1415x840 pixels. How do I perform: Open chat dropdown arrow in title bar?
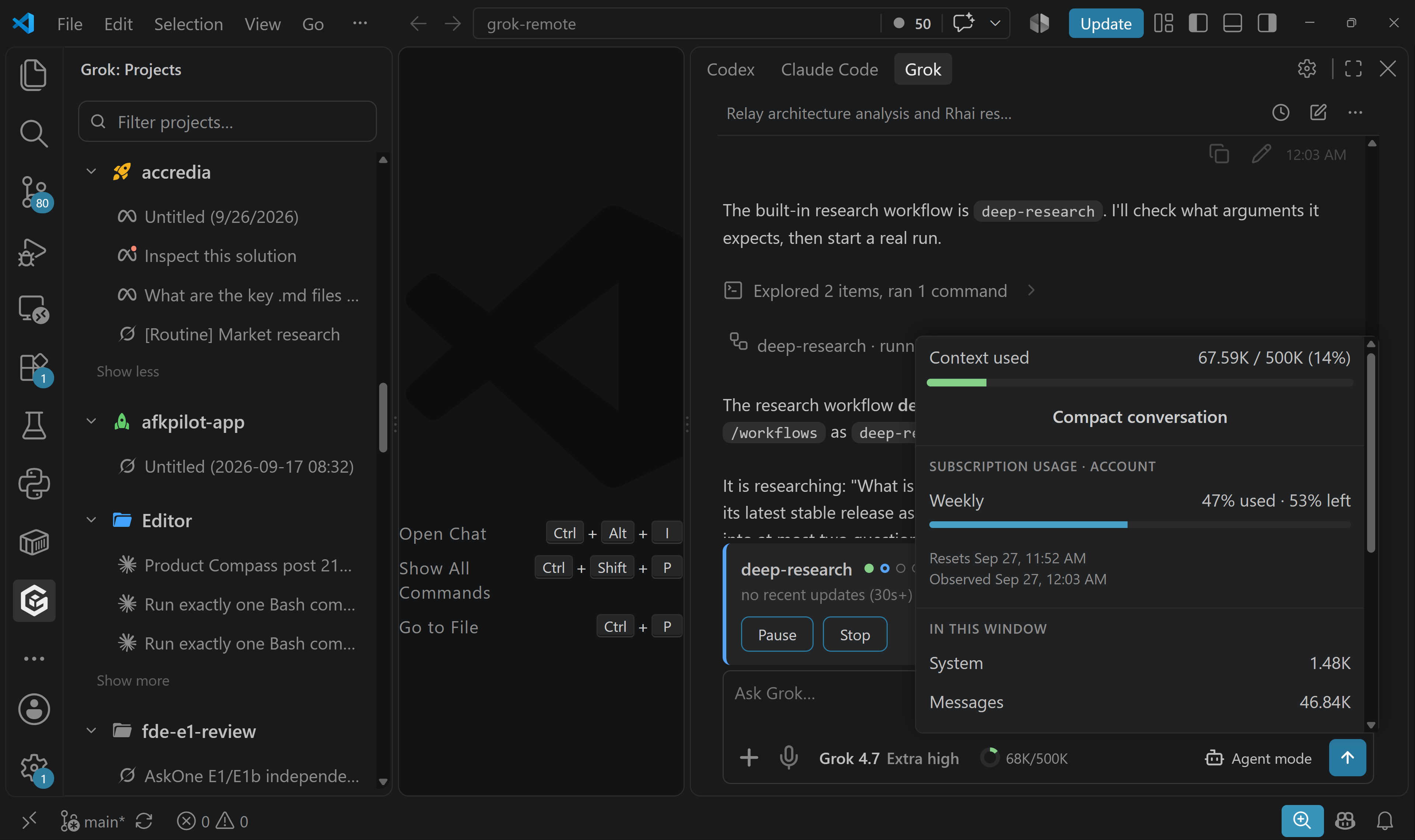[995, 23]
